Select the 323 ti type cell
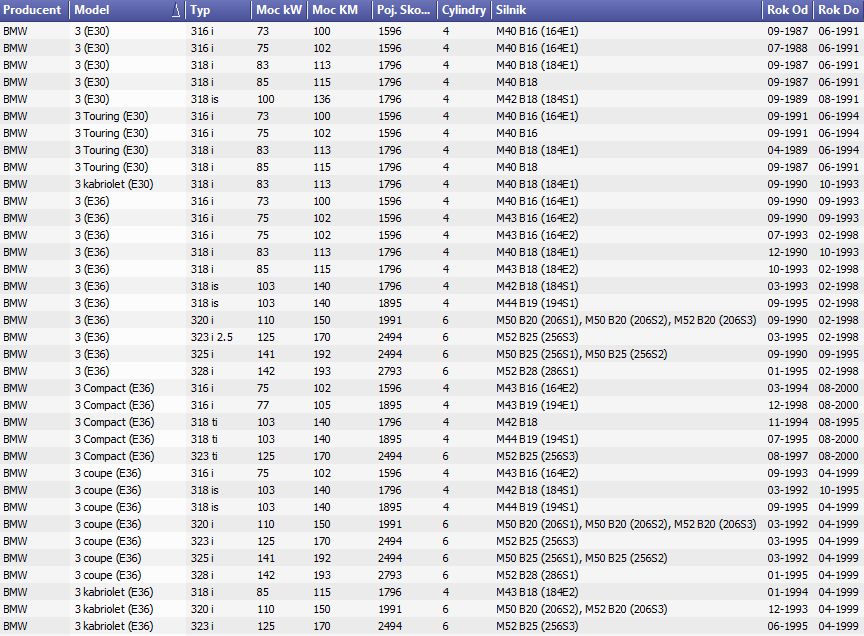Image resolution: width=864 pixels, height=636 pixels. tap(204, 456)
